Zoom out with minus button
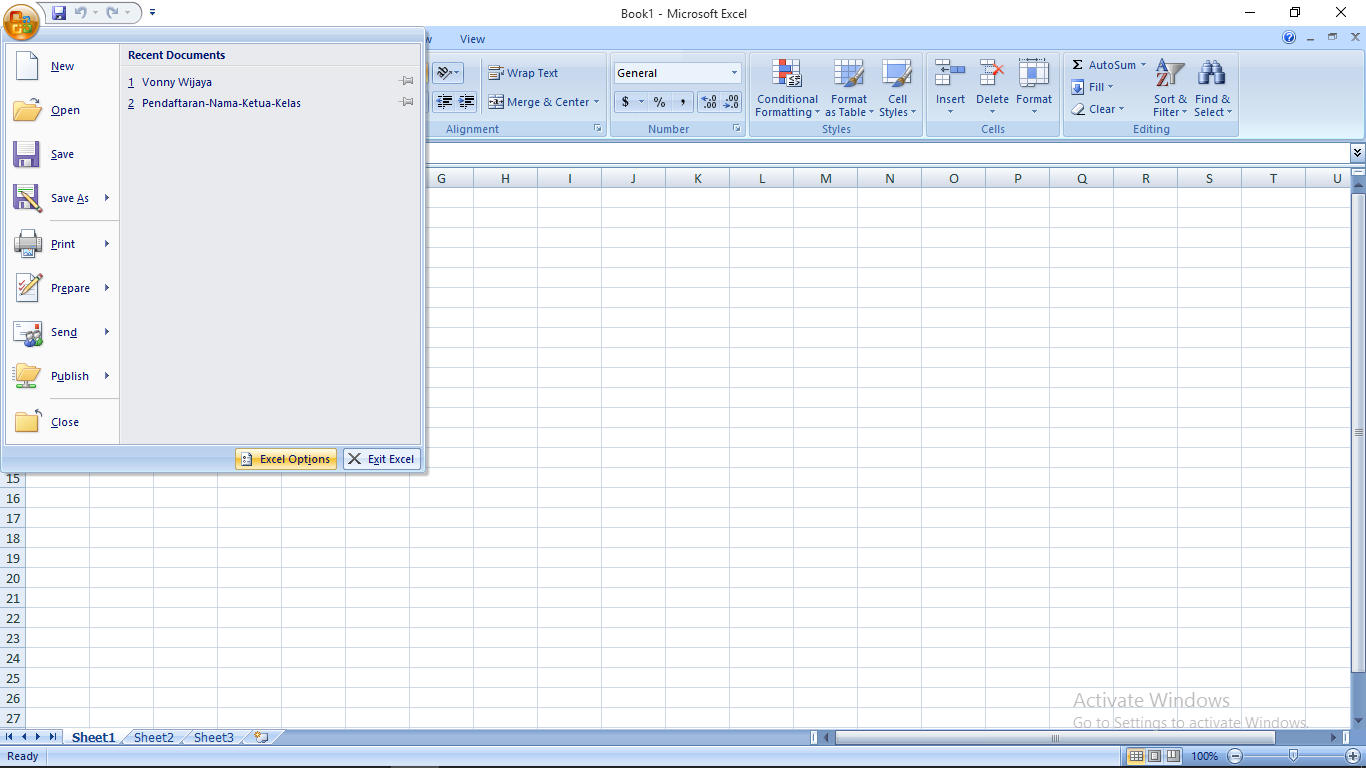1366x768 pixels. (x=1235, y=756)
